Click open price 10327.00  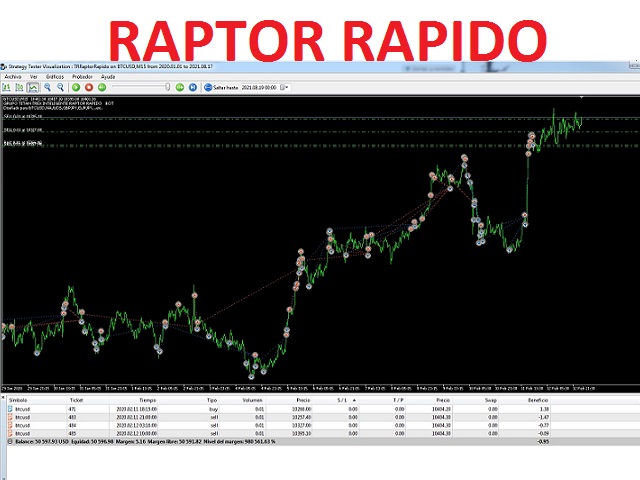pyautogui.click(x=302, y=425)
